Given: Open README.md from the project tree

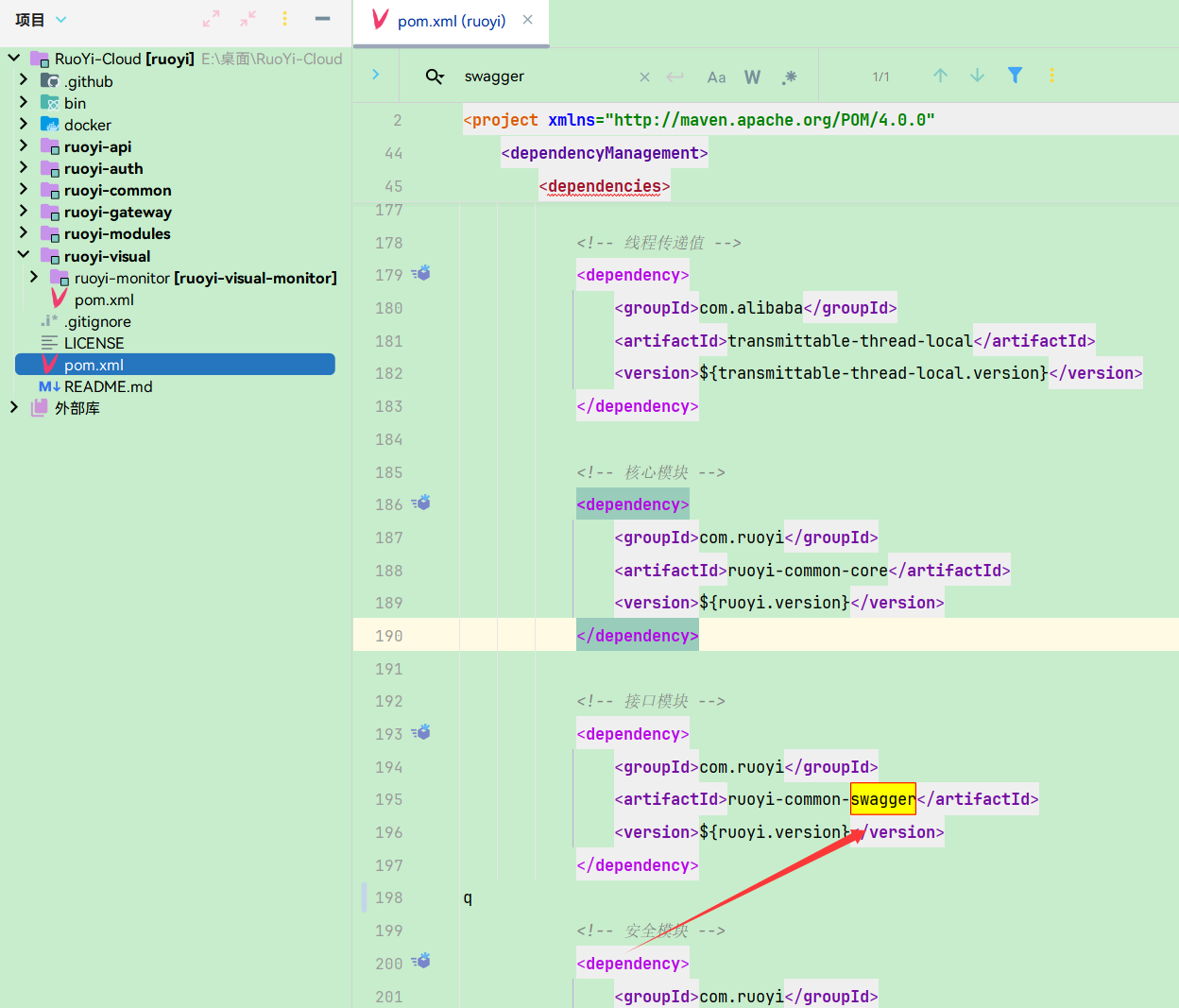Looking at the screenshot, I should [108, 385].
